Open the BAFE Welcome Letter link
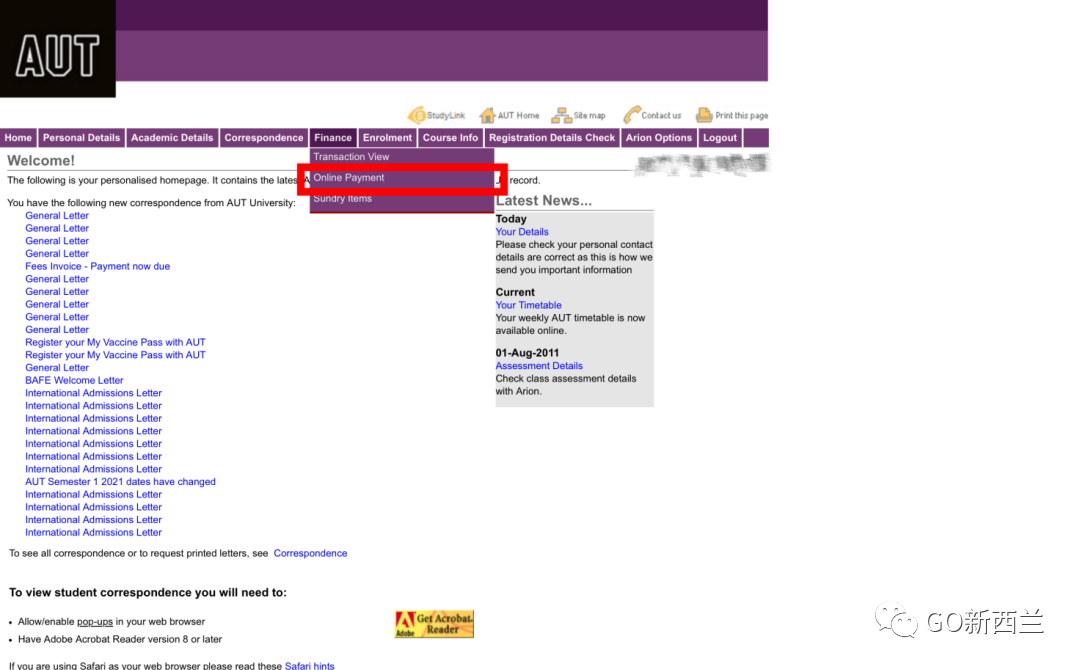 [74, 380]
